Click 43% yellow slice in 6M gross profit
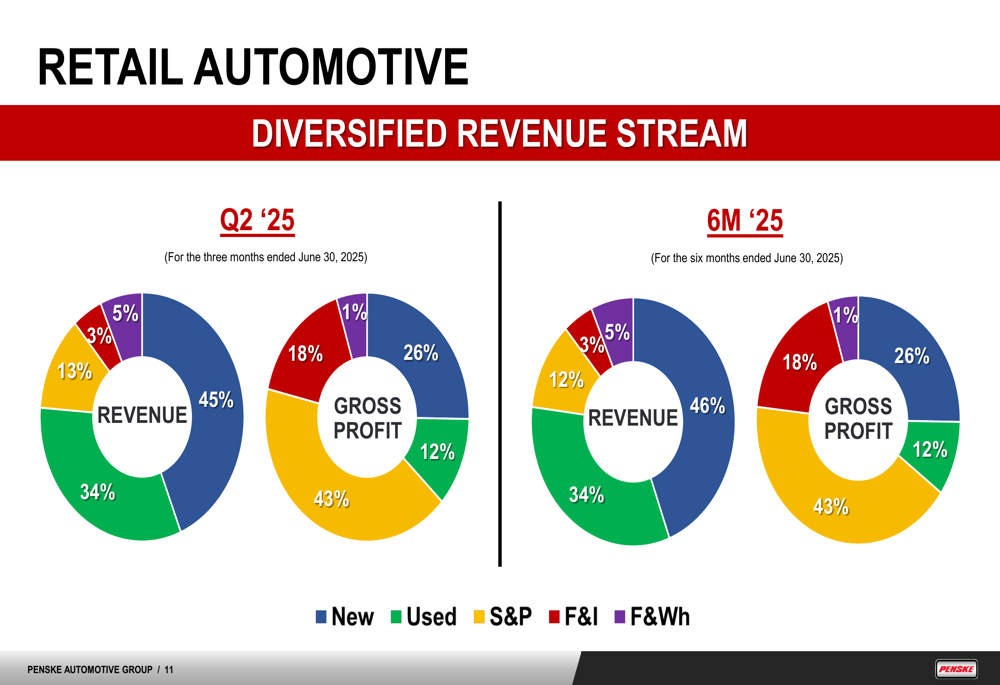 pyautogui.click(x=830, y=506)
